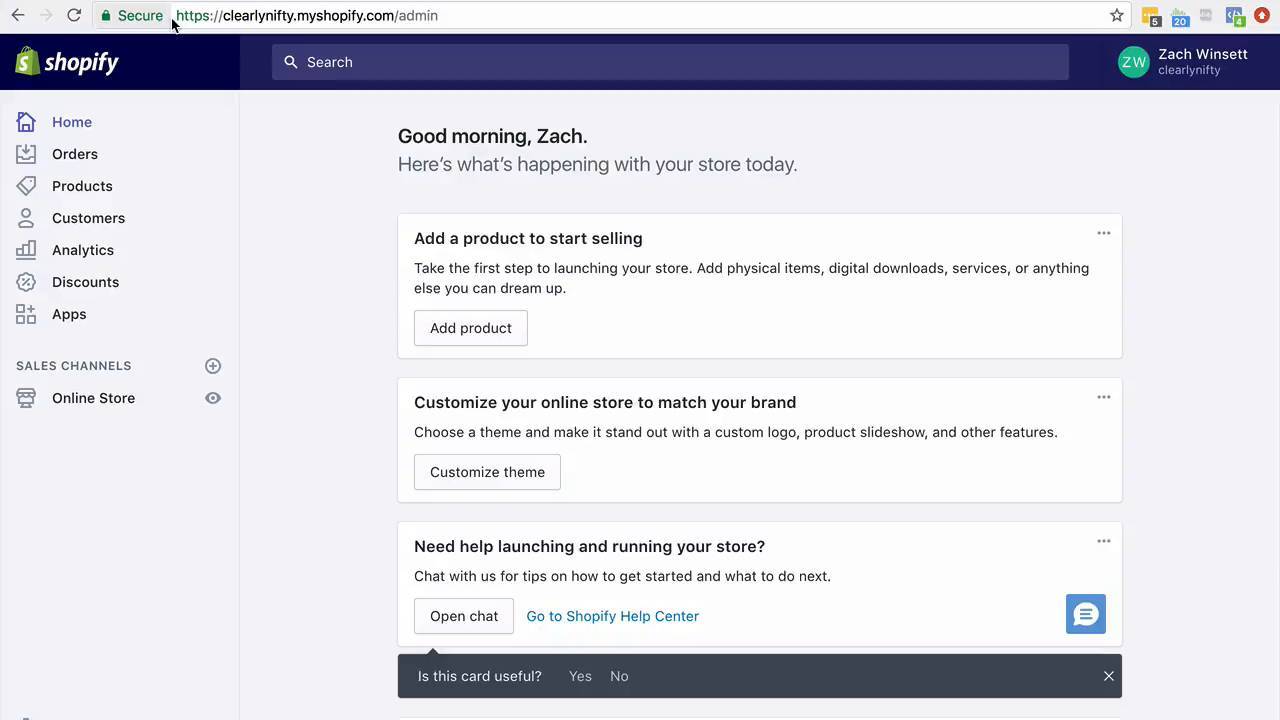
Task: Add a sales channel plus icon
Action: (x=213, y=366)
